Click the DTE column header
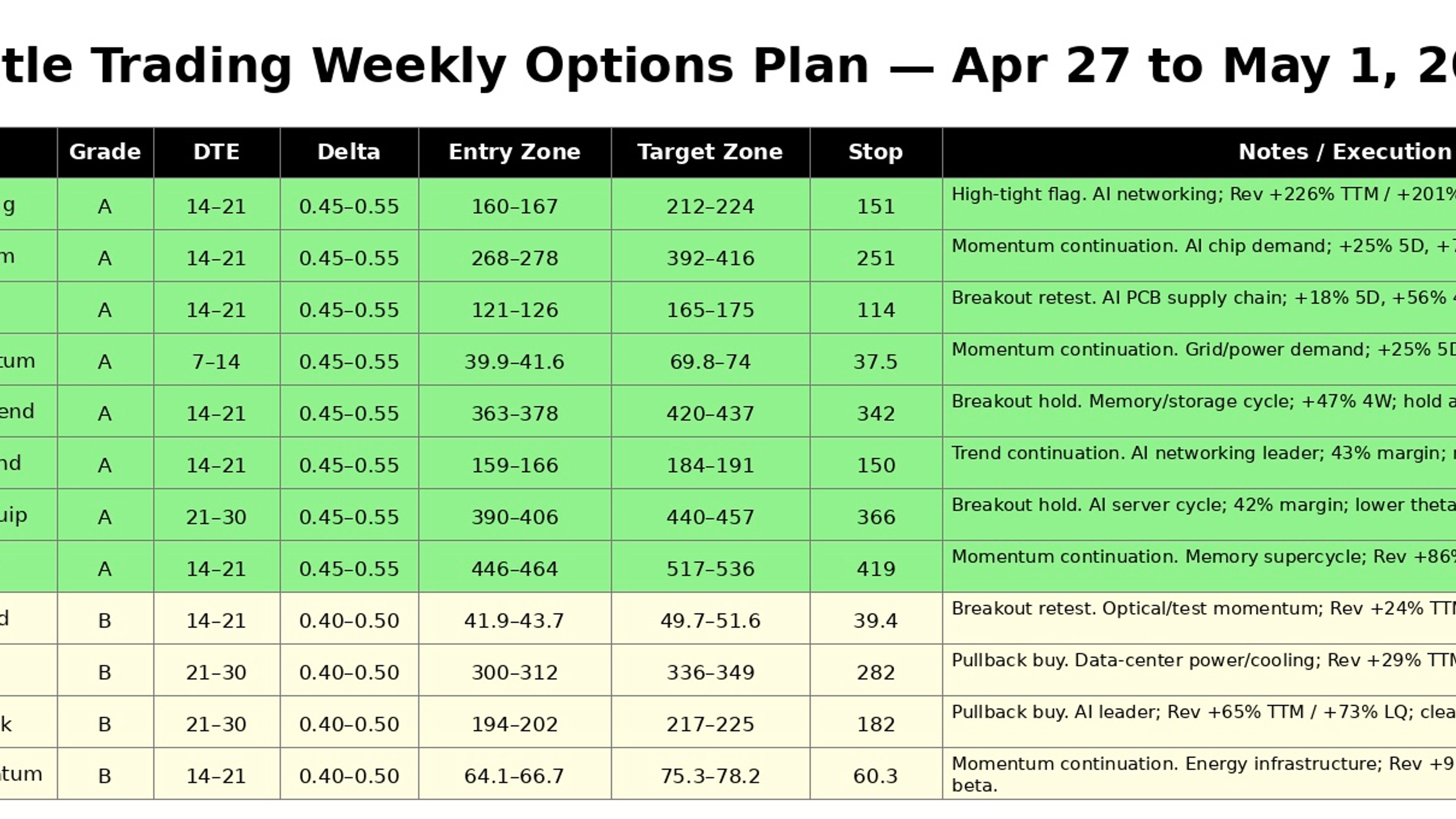Viewport: 1456px width, 819px height. 217,152
